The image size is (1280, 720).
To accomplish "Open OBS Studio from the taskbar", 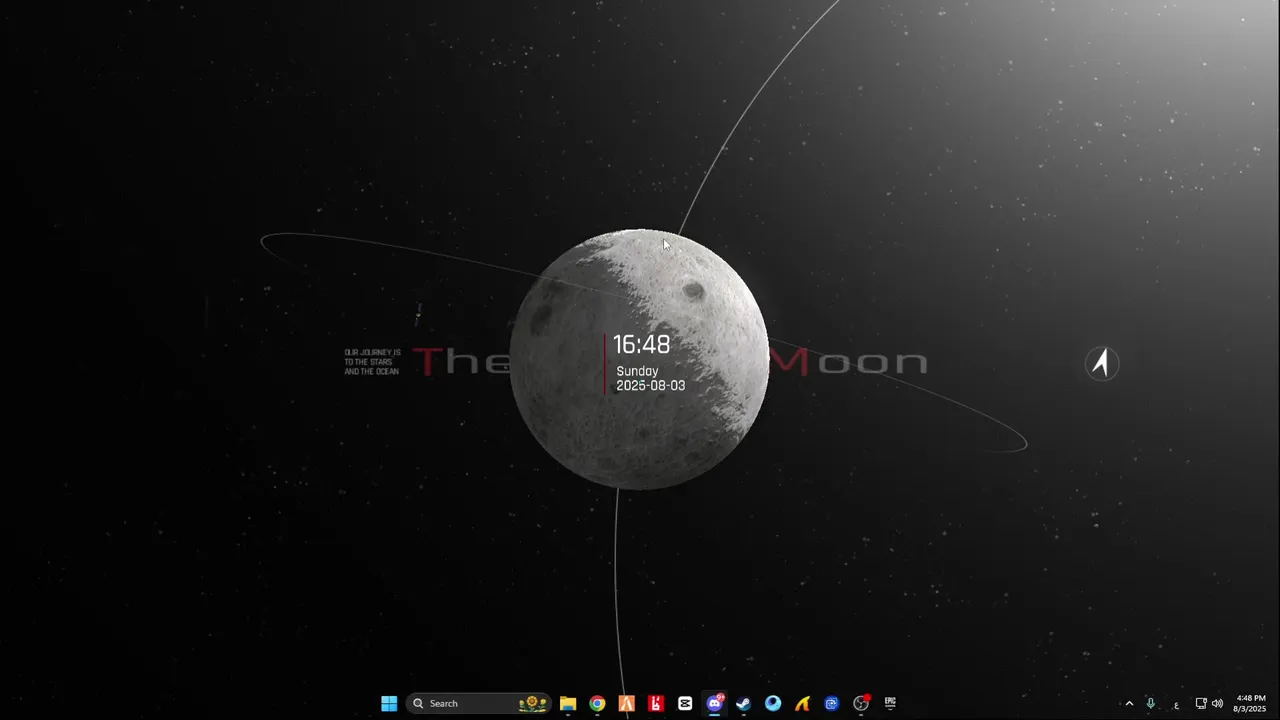I will 861,703.
